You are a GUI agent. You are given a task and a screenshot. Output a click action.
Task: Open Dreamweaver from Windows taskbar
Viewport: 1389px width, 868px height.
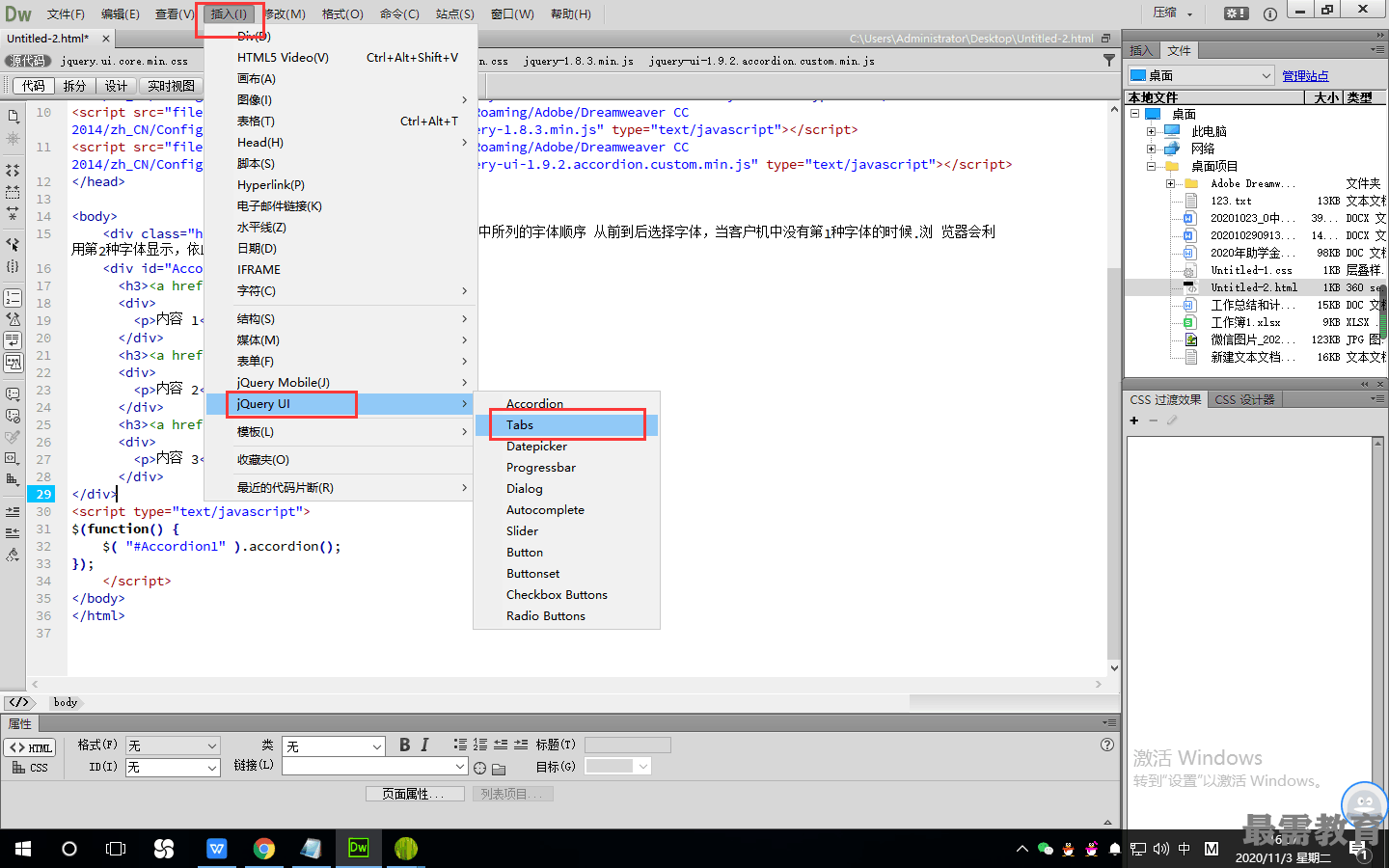tap(358, 848)
